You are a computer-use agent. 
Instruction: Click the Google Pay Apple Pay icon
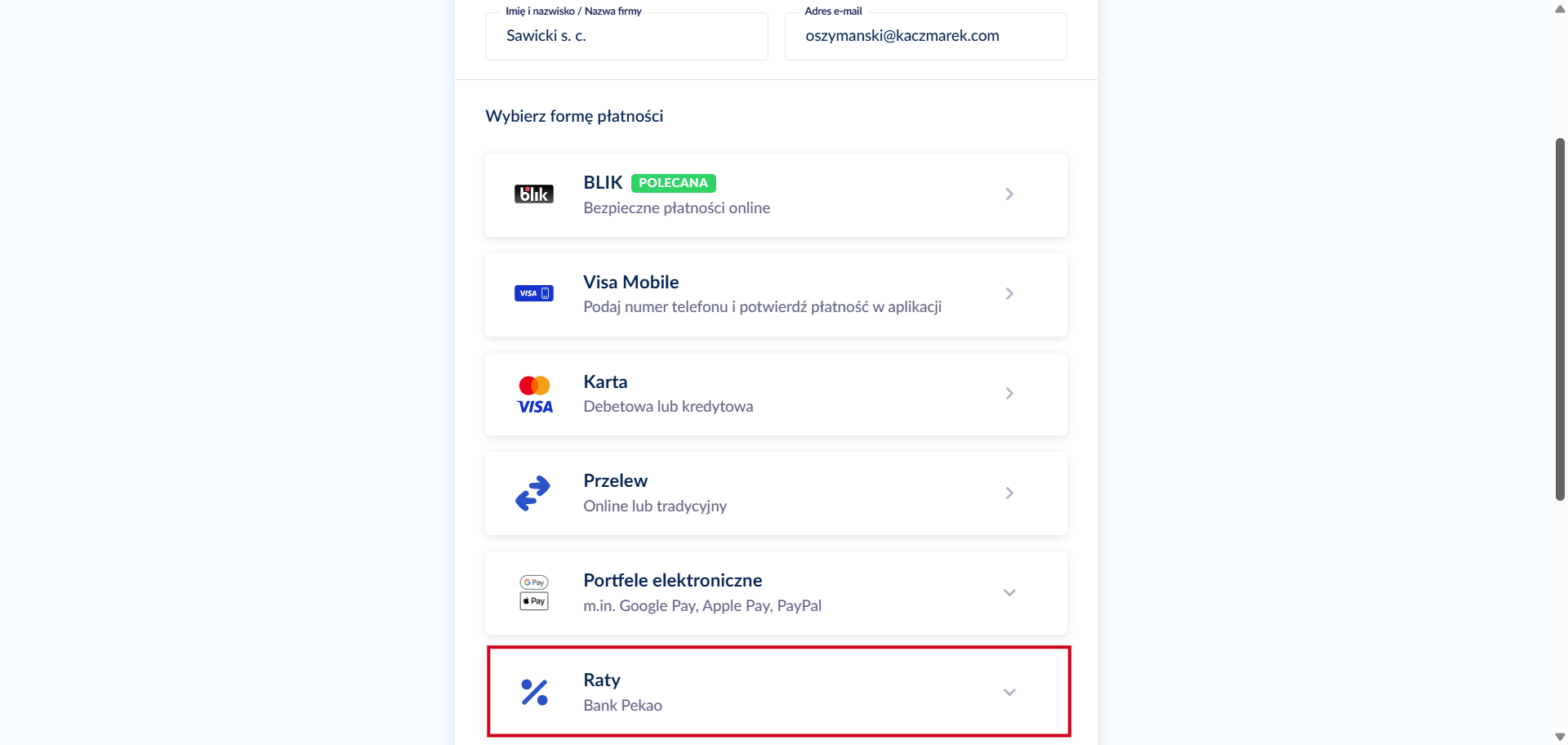click(534, 593)
